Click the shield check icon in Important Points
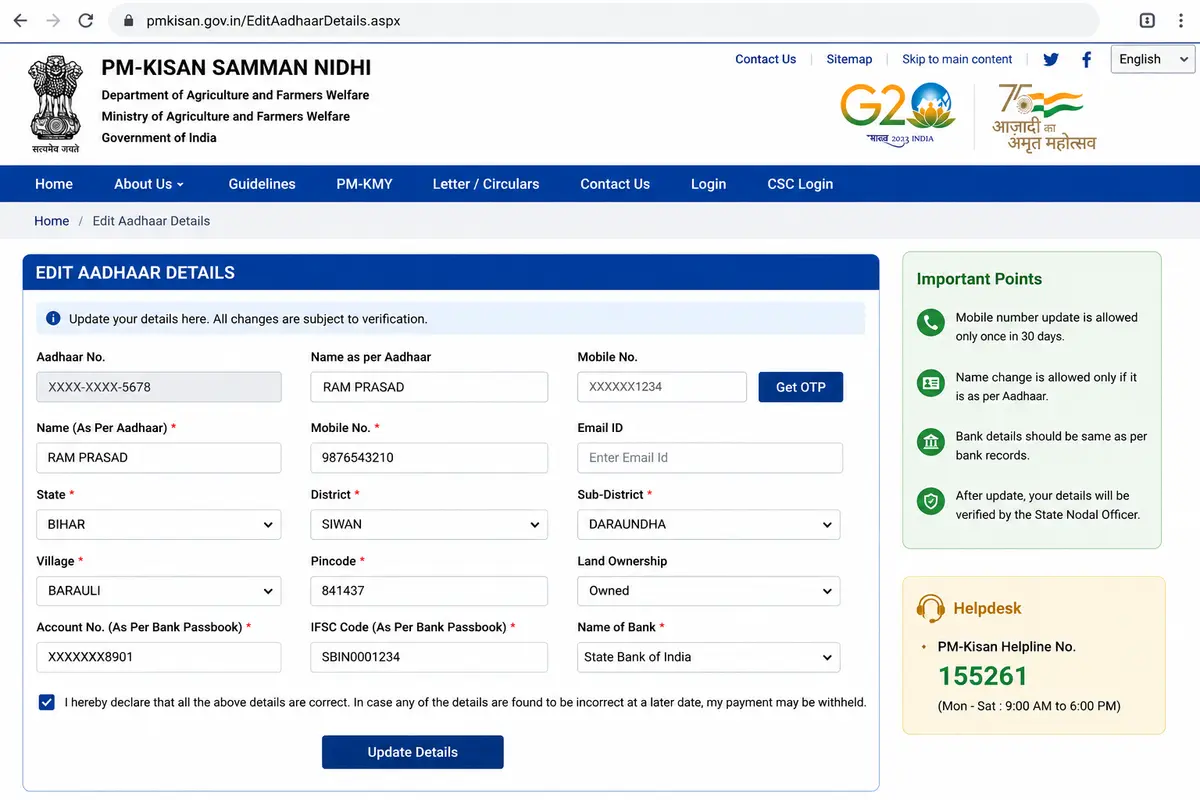Image resolution: width=1200 pixels, height=800 pixels. click(931, 502)
